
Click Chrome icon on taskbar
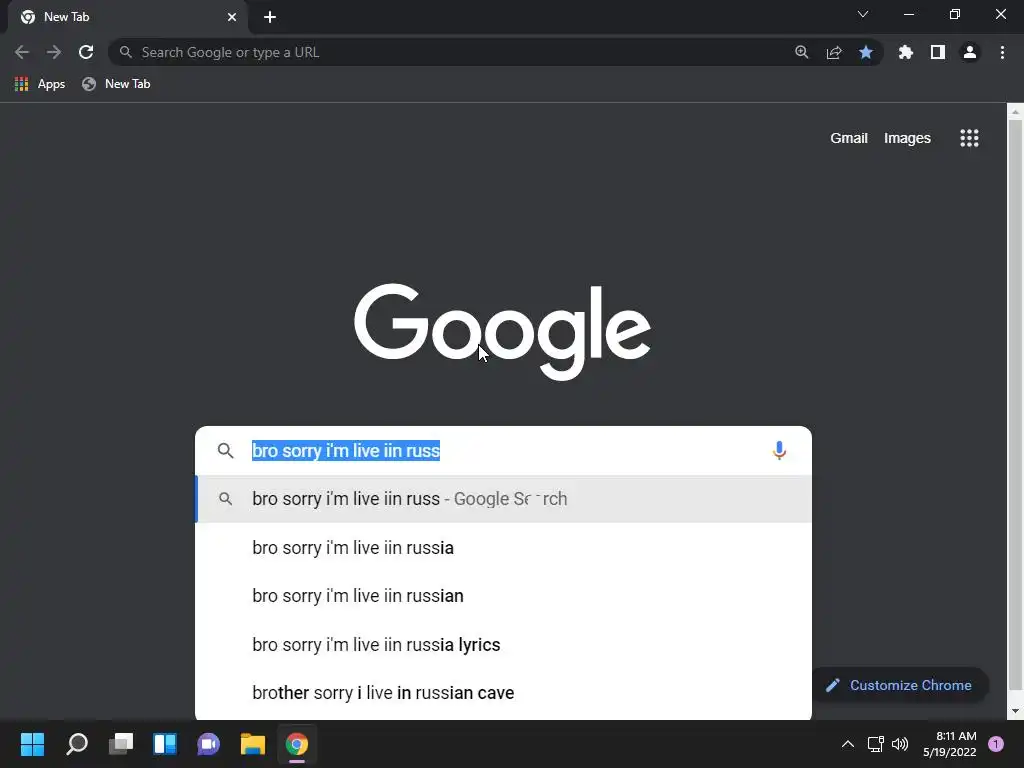296,744
